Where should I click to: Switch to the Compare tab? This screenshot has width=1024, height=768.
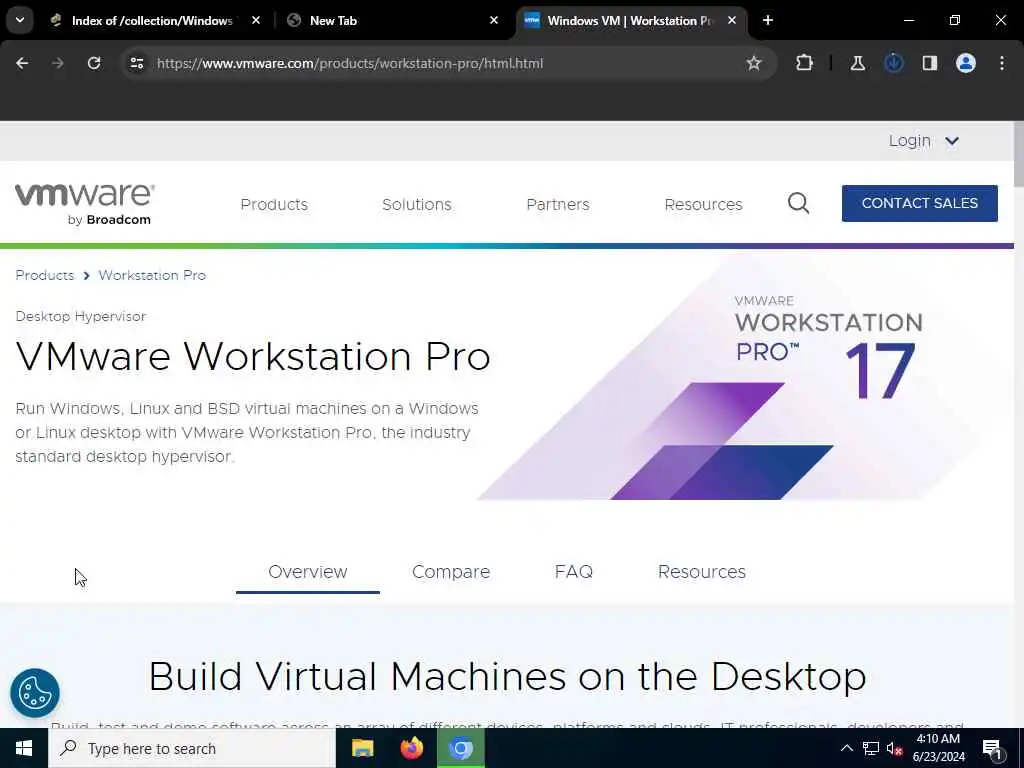(x=451, y=572)
